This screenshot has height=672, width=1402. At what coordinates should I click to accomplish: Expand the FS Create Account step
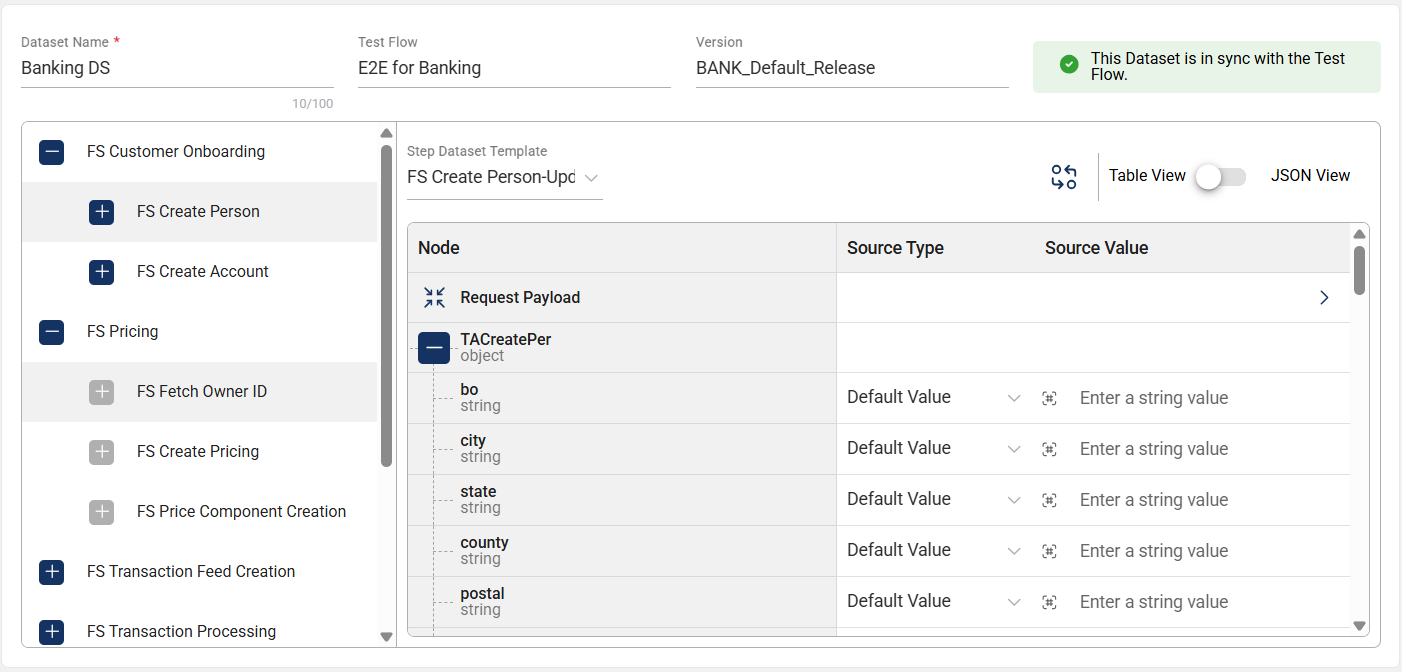coord(102,272)
